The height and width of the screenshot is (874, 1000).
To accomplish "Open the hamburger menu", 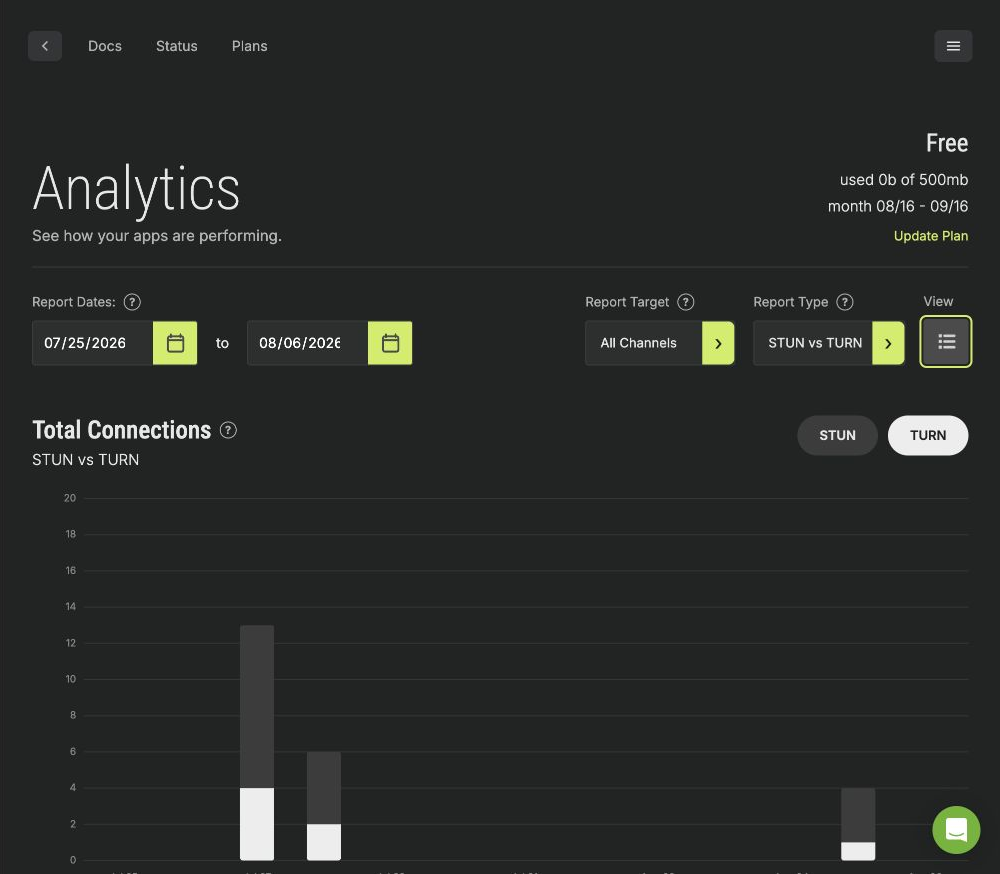I will click(953, 46).
